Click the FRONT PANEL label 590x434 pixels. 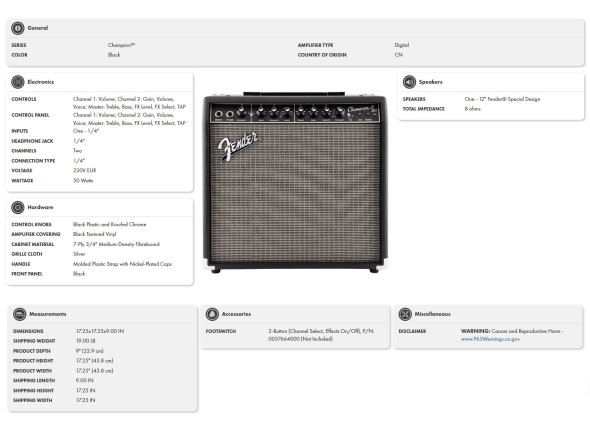point(27,274)
